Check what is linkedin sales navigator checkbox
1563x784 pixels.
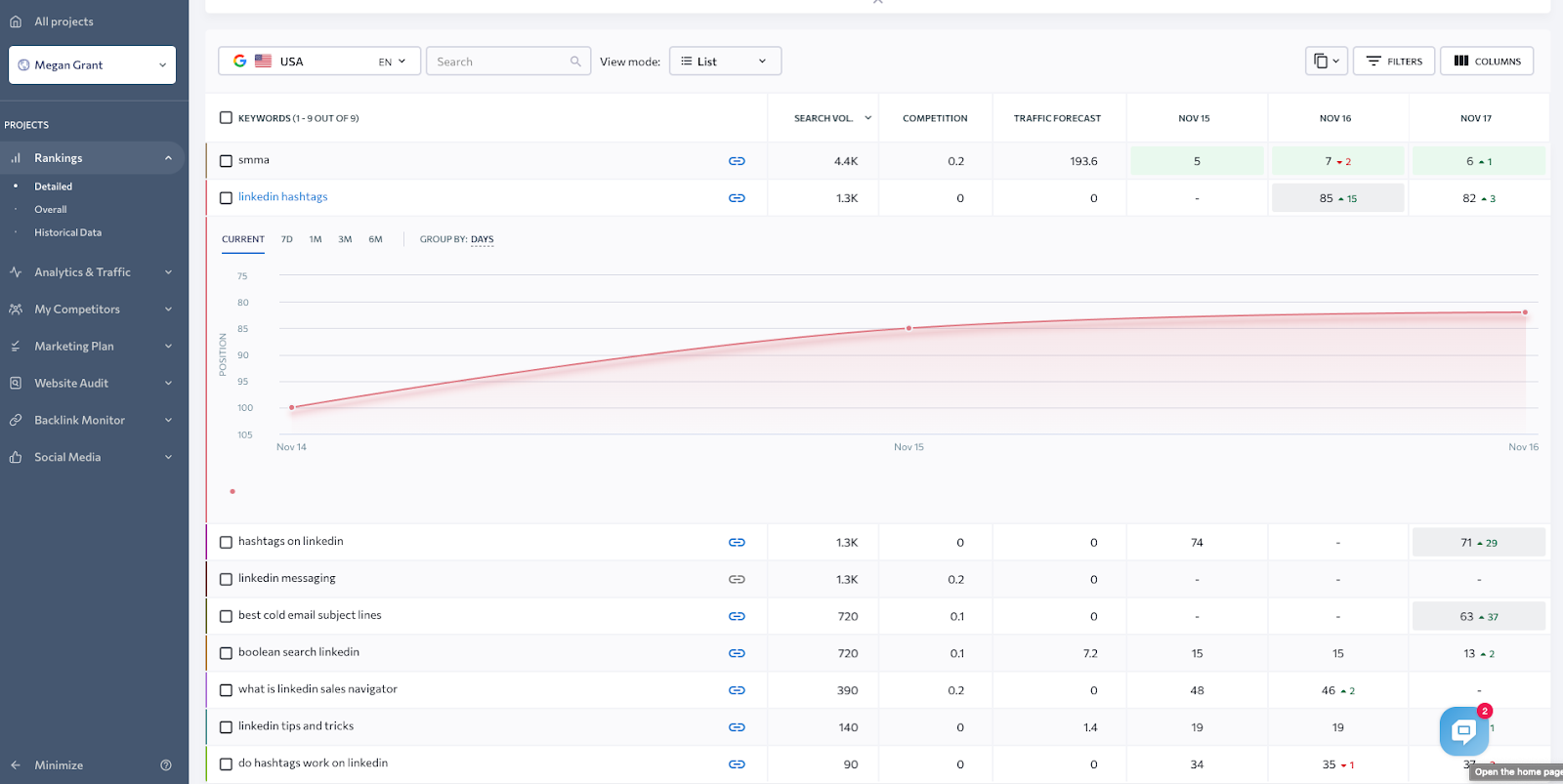click(226, 690)
